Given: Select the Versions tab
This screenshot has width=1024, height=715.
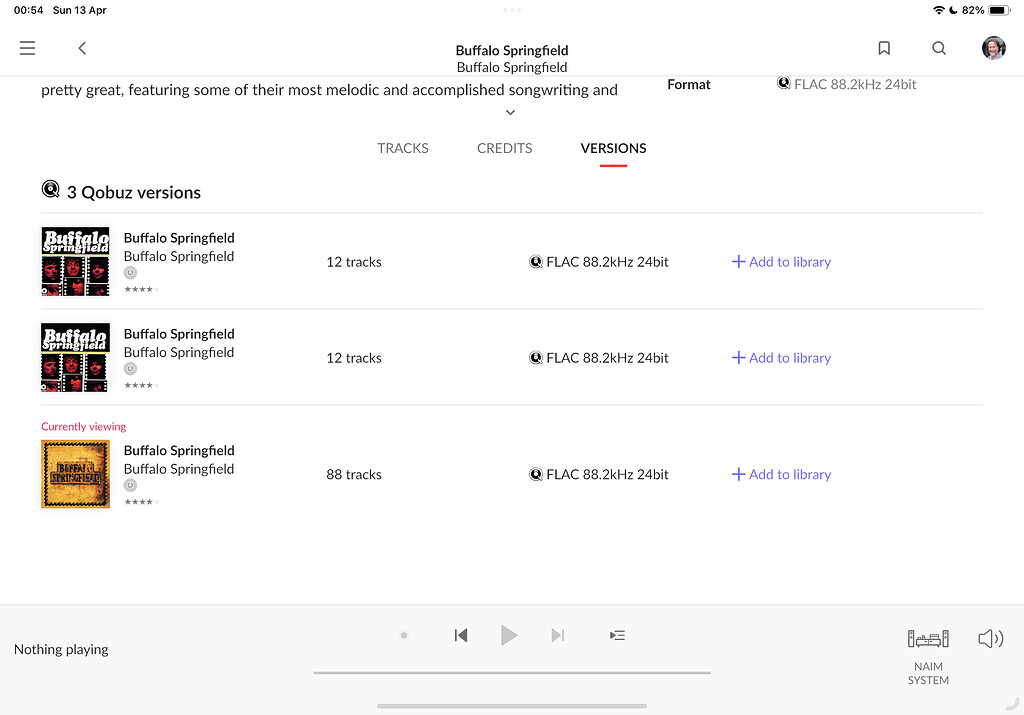Looking at the screenshot, I should click(x=613, y=148).
